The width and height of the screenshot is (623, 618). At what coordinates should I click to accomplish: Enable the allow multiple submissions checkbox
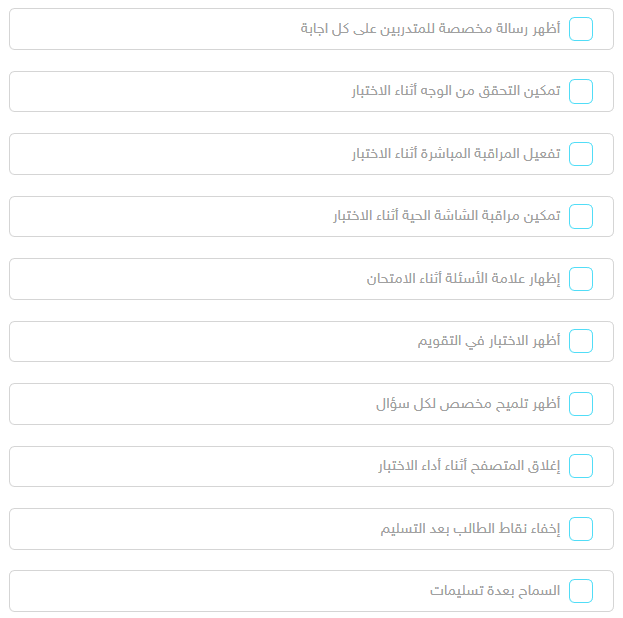point(581,591)
